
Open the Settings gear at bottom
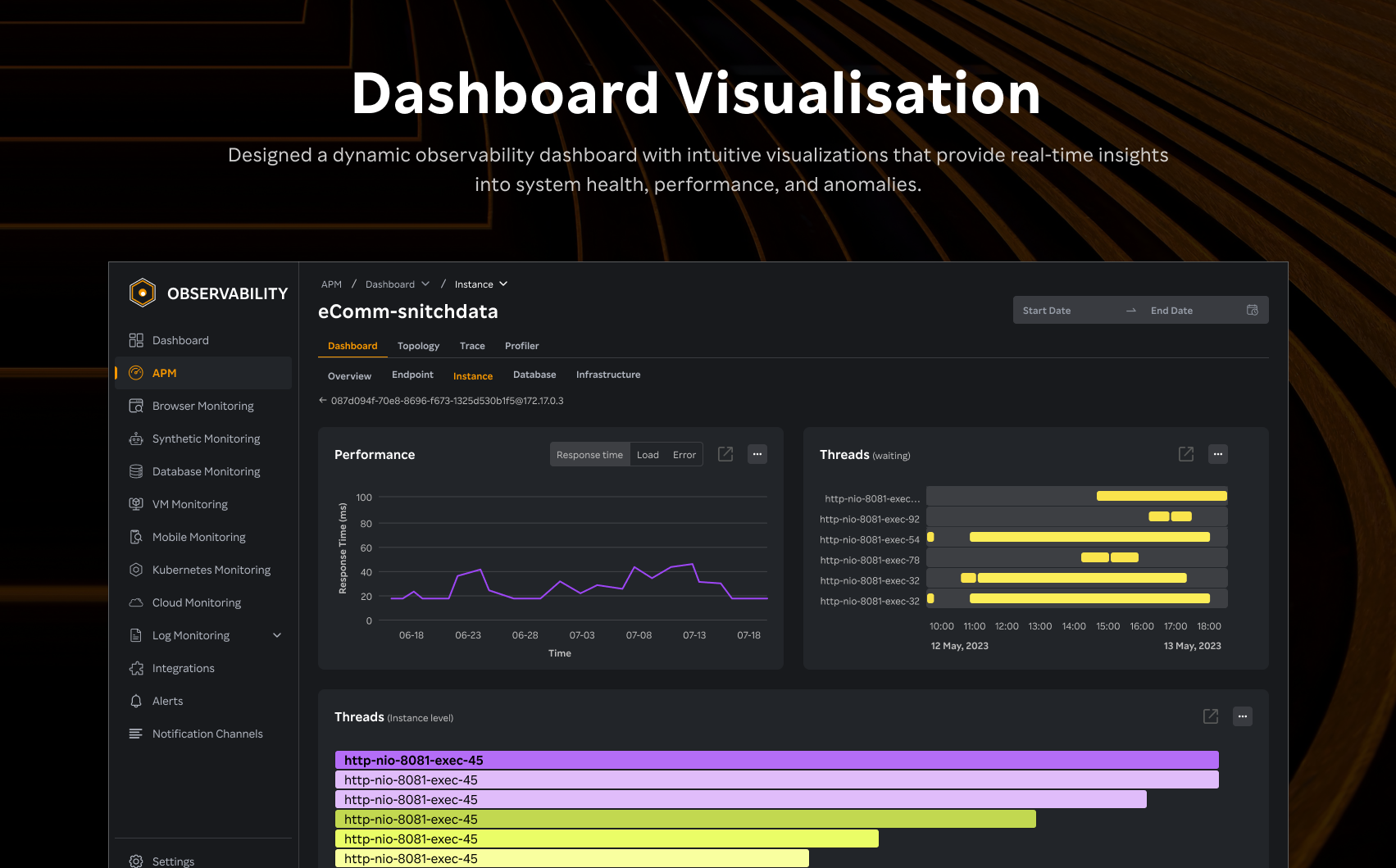pos(136,861)
